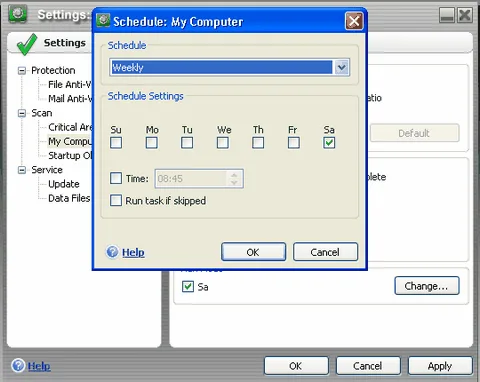
Task: Enable the Th day checkbox
Action: [x=258, y=143]
